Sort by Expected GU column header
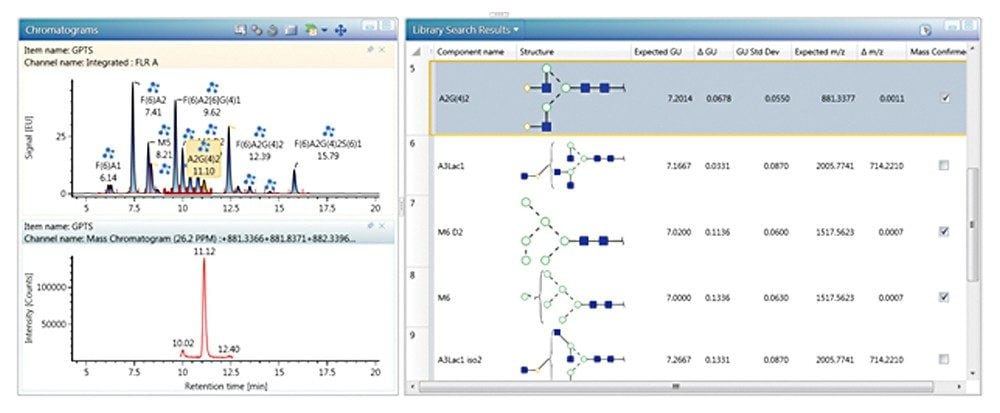 pos(658,52)
